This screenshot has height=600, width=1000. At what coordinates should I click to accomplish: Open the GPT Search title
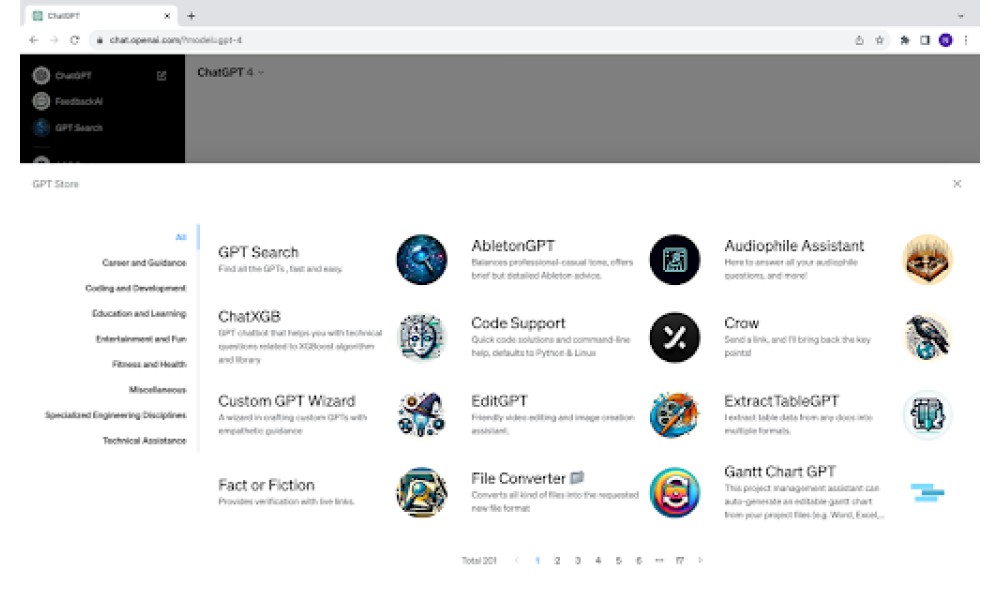pyautogui.click(x=258, y=252)
